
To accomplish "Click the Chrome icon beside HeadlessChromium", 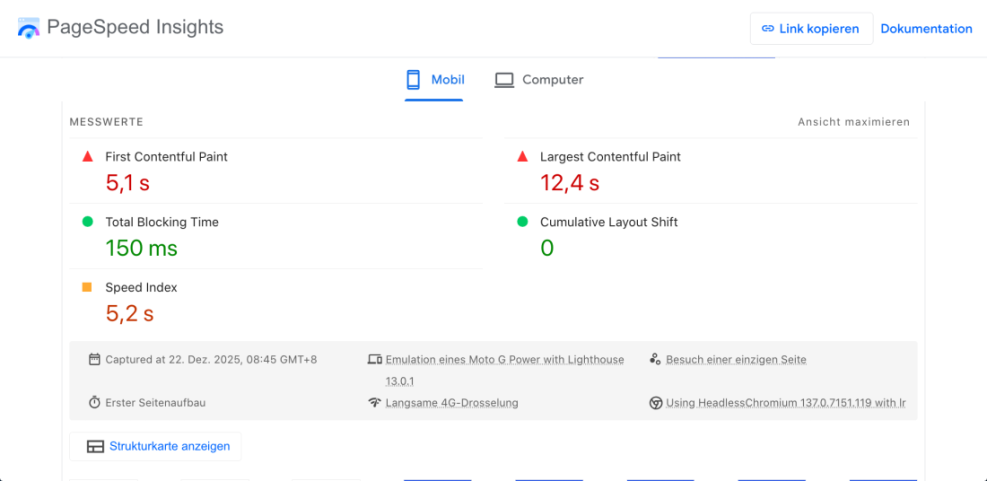I will tap(655, 402).
